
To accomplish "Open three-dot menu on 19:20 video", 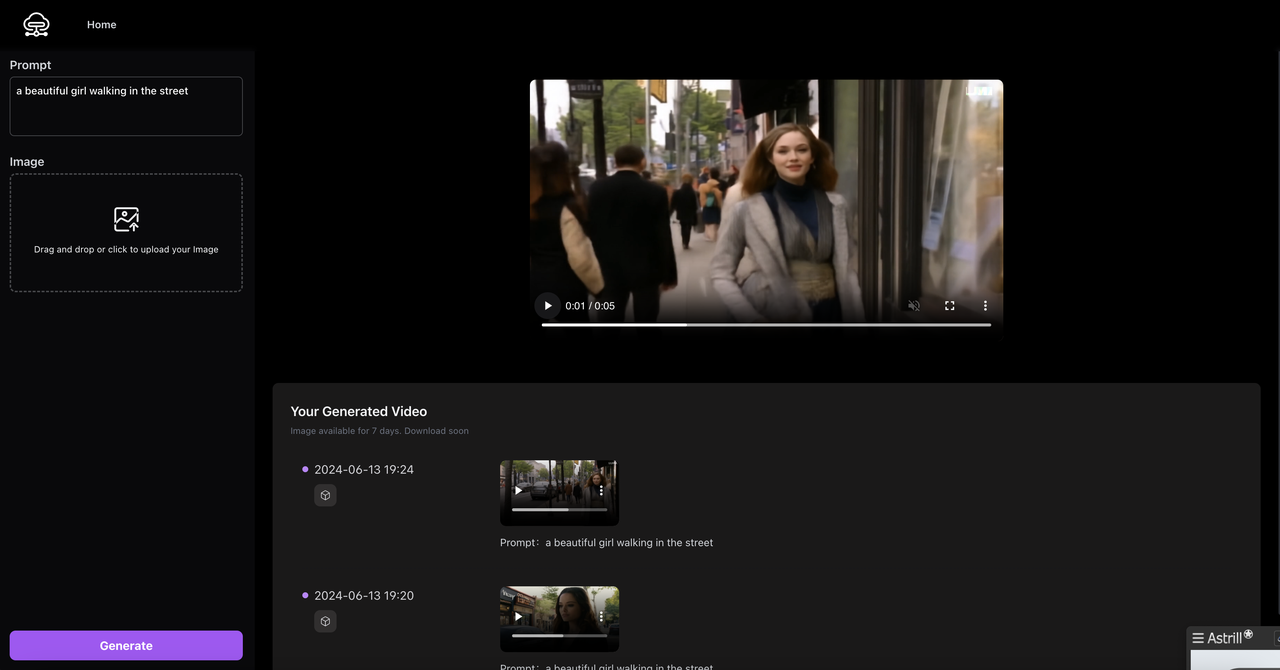I will click(601, 617).
